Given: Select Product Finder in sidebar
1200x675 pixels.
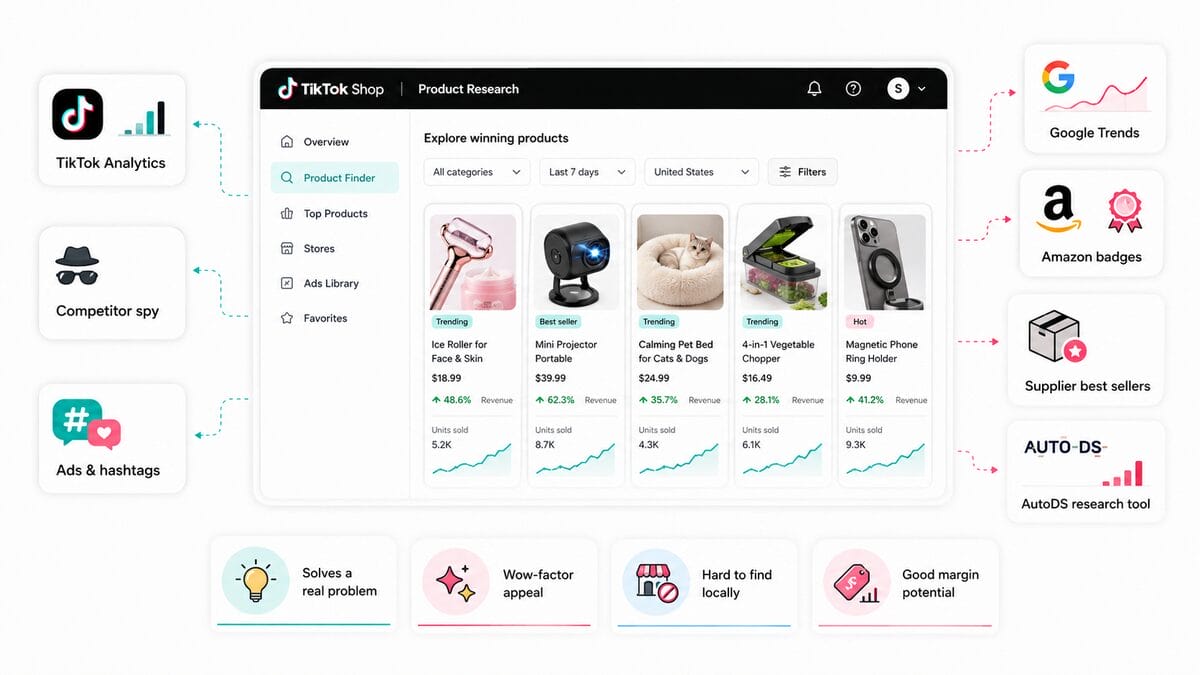Looking at the screenshot, I should pyautogui.click(x=335, y=178).
